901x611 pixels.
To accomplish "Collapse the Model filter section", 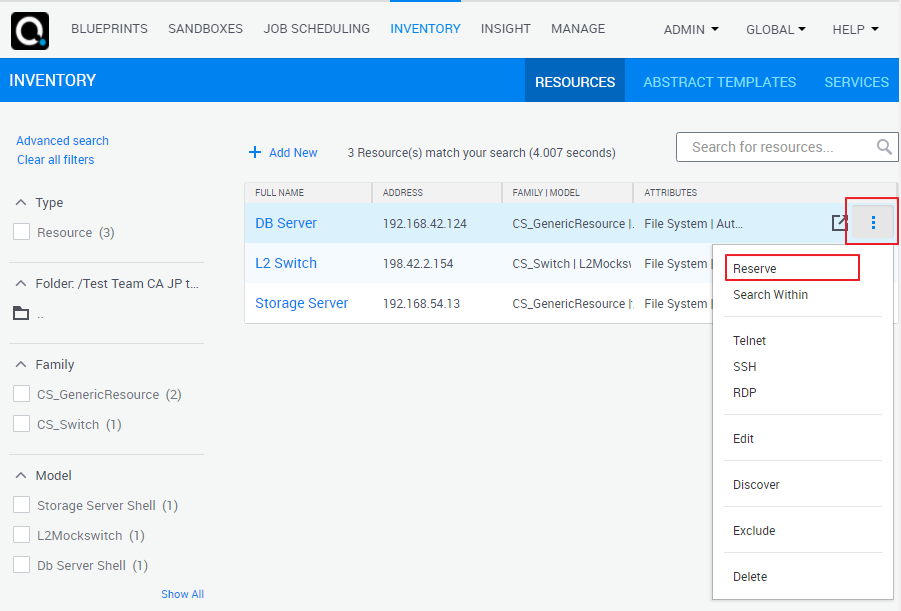I will [21, 476].
